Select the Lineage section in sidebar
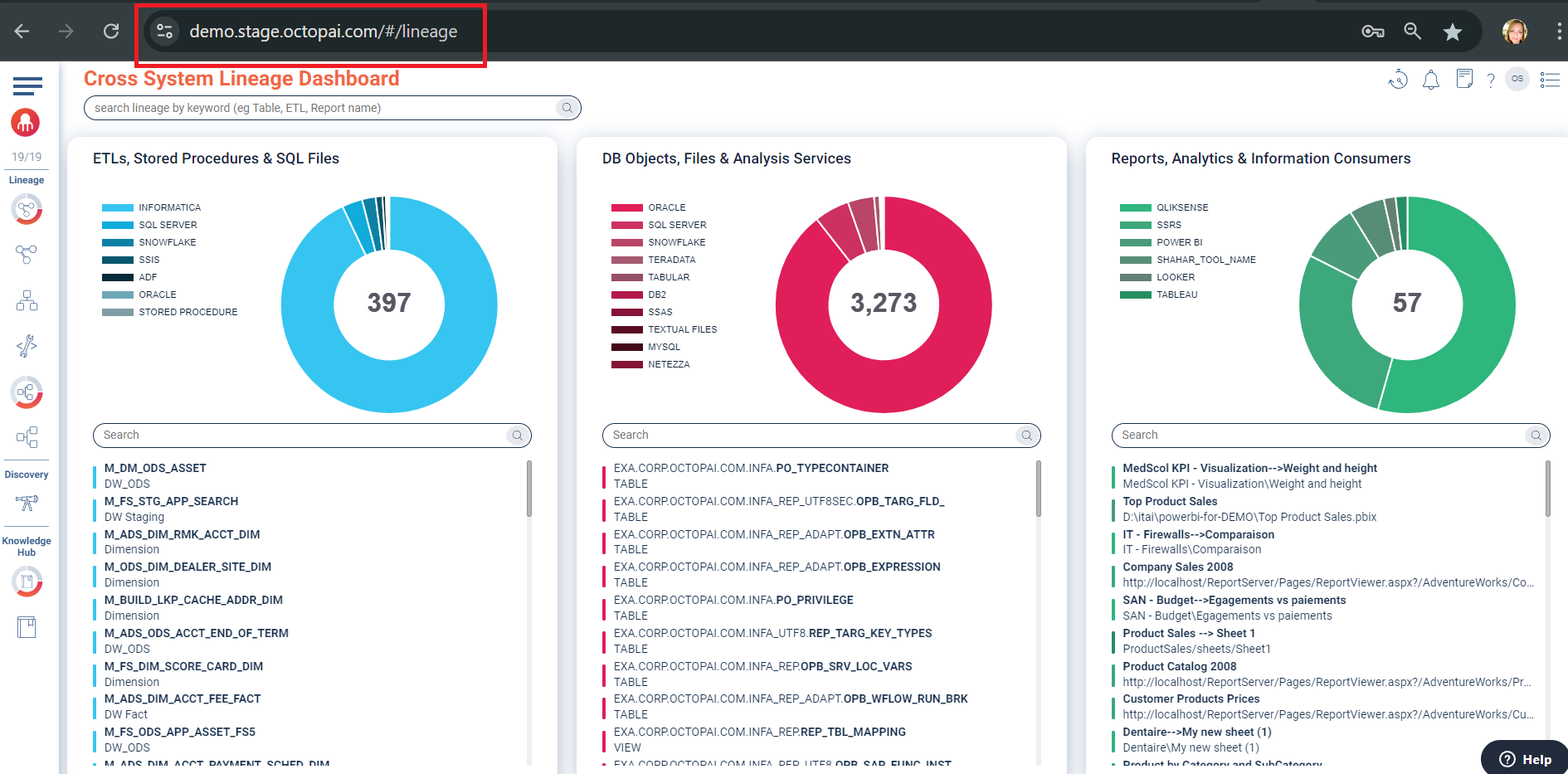This screenshot has height=774, width=1568. [27, 180]
